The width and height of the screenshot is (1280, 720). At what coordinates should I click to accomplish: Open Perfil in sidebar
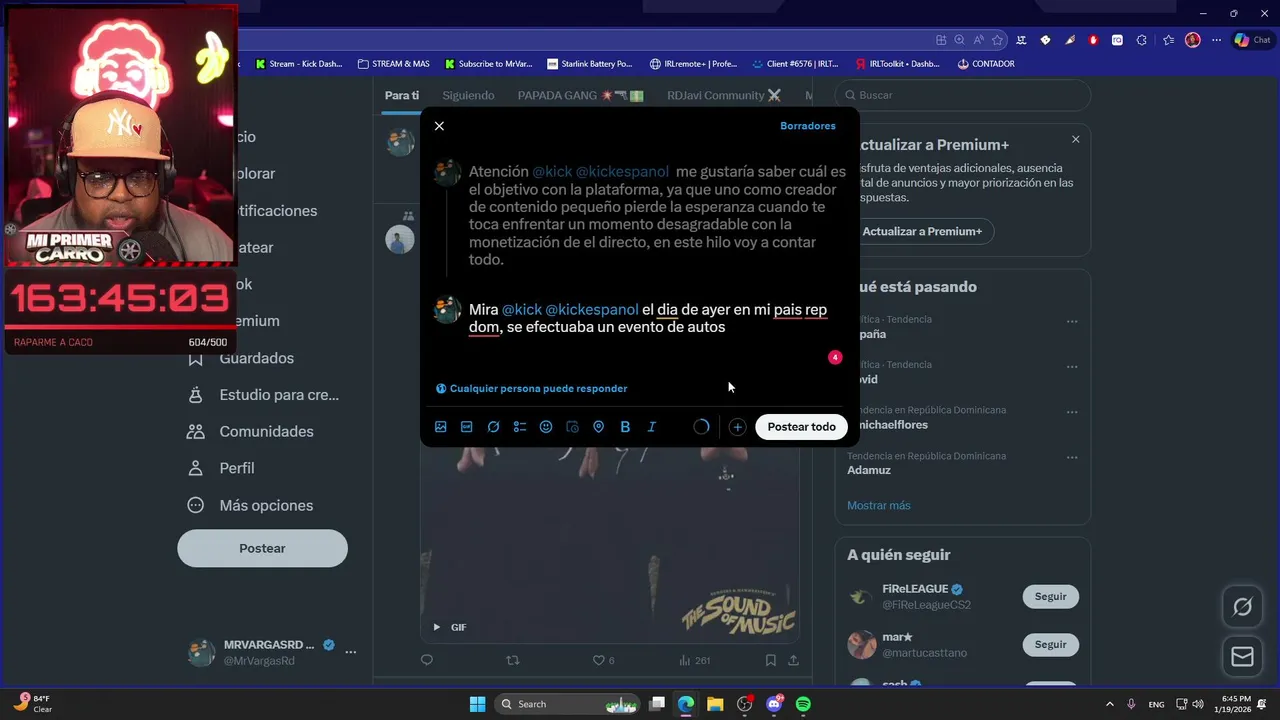click(222, 468)
